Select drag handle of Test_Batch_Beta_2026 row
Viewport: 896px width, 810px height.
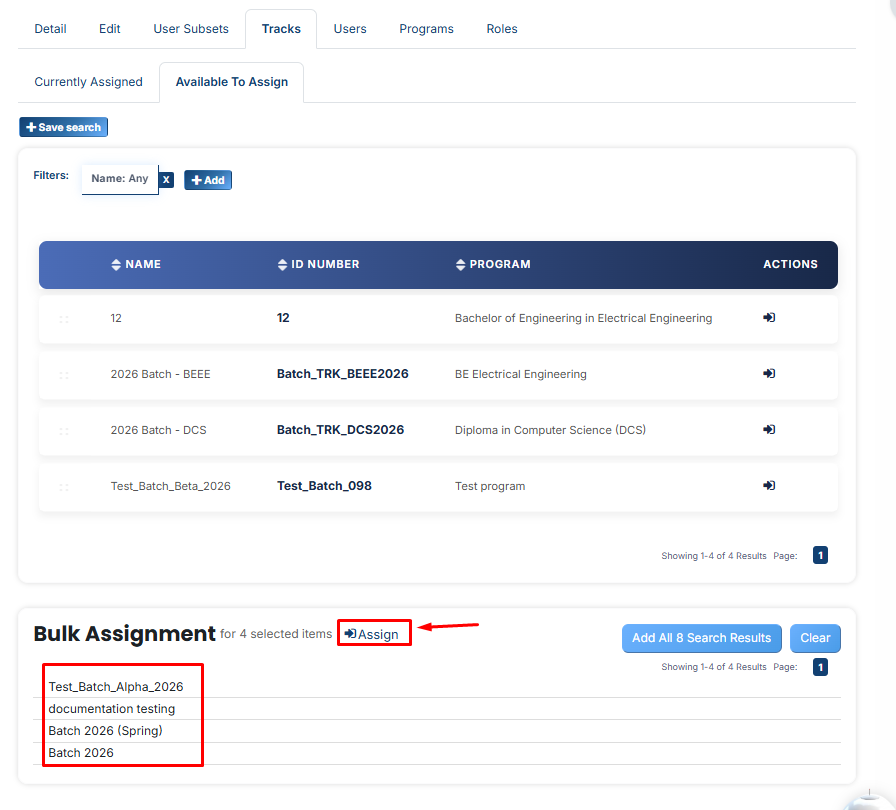point(64,487)
